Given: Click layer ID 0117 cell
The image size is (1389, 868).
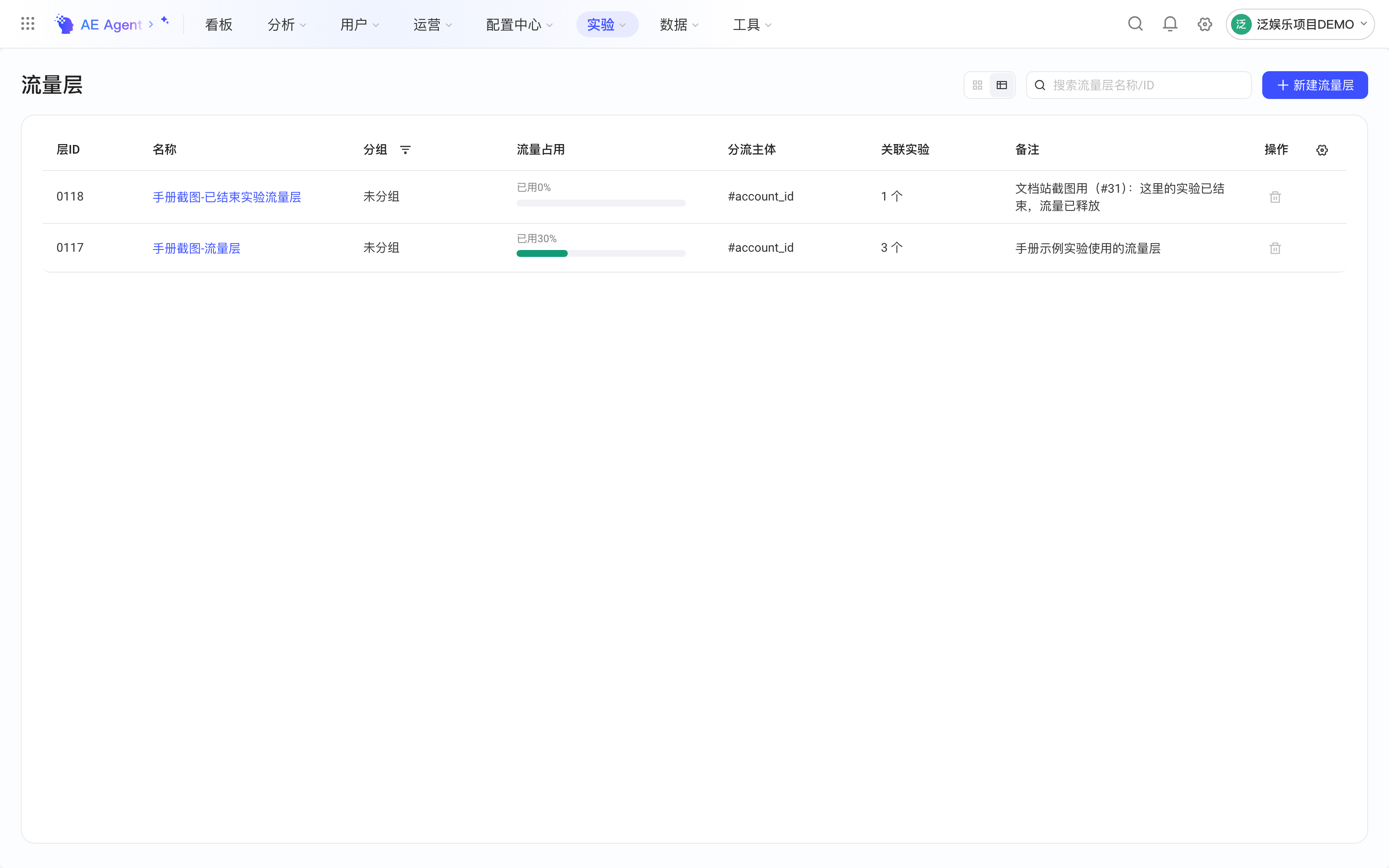Looking at the screenshot, I should [x=70, y=247].
